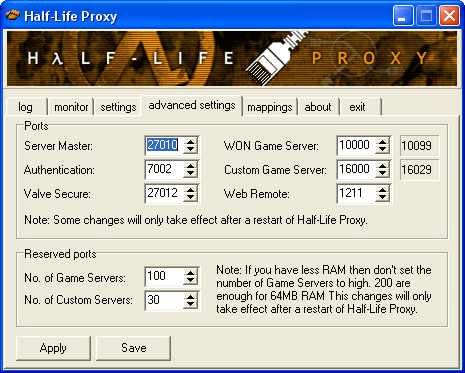Decrement the Web Remote port spinner
The width and height of the screenshot is (465, 373).
pos(382,198)
